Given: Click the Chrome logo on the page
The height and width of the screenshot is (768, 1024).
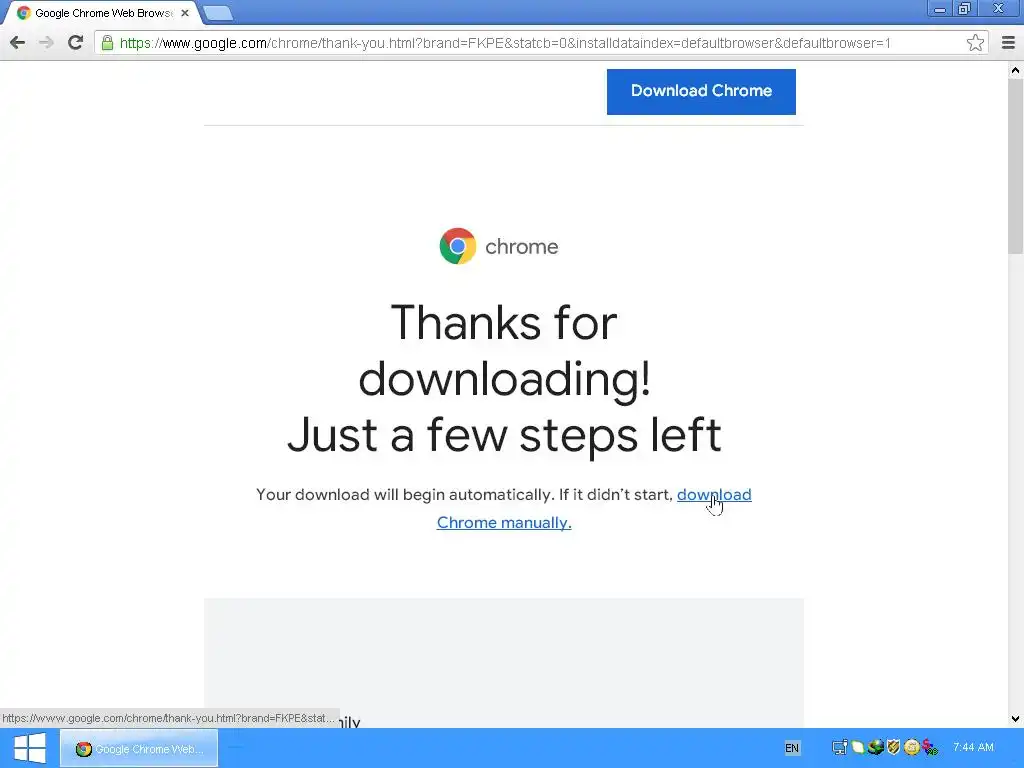Looking at the screenshot, I should [x=458, y=246].
